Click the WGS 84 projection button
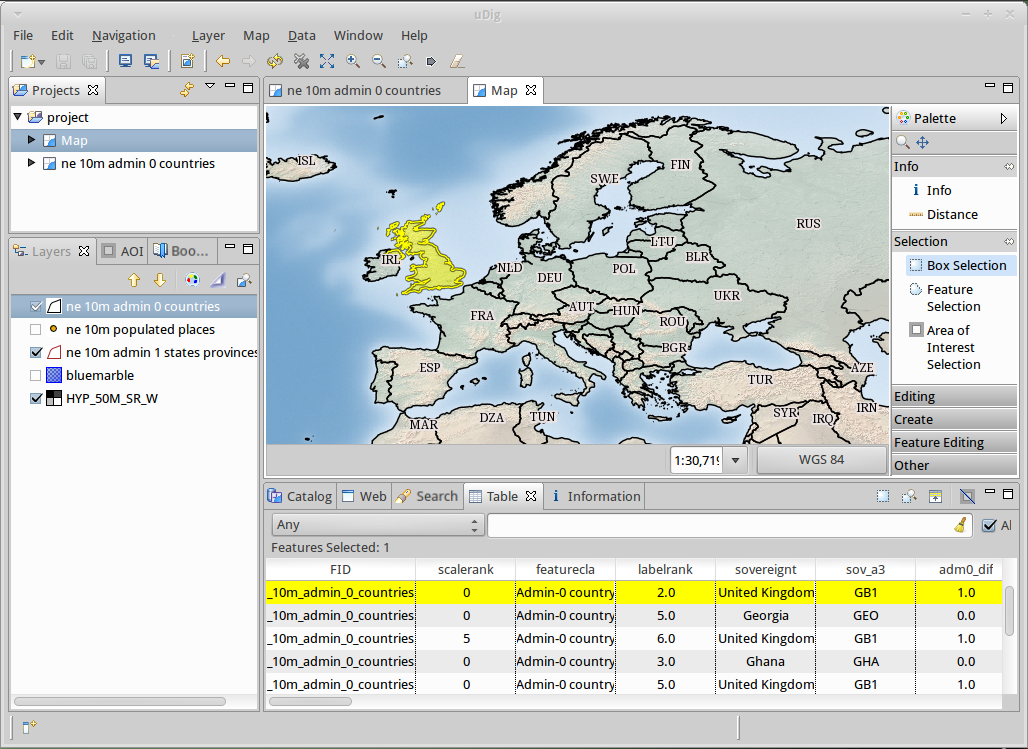 821,460
